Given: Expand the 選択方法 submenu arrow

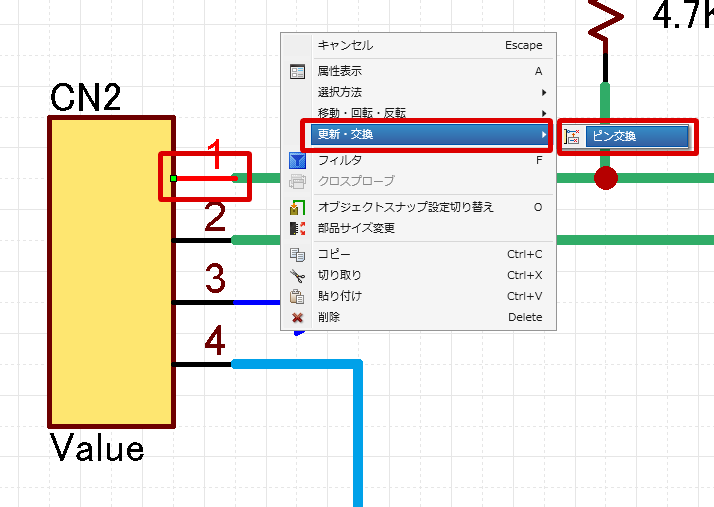Looking at the screenshot, I should pos(543,92).
